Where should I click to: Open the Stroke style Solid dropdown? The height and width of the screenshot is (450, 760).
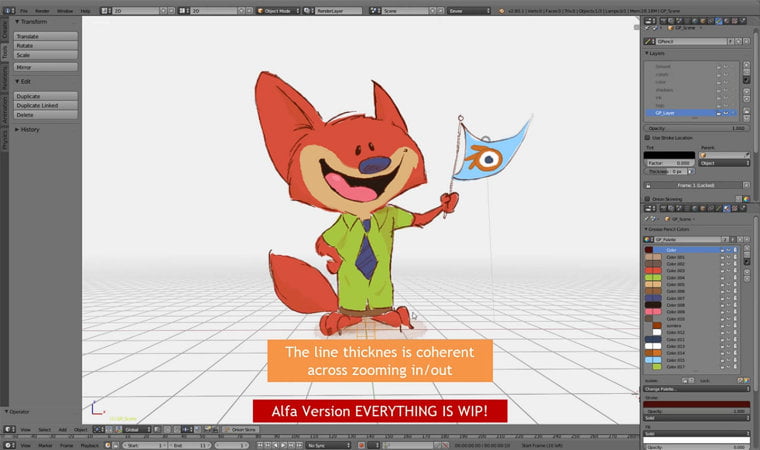(x=697, y=418)
